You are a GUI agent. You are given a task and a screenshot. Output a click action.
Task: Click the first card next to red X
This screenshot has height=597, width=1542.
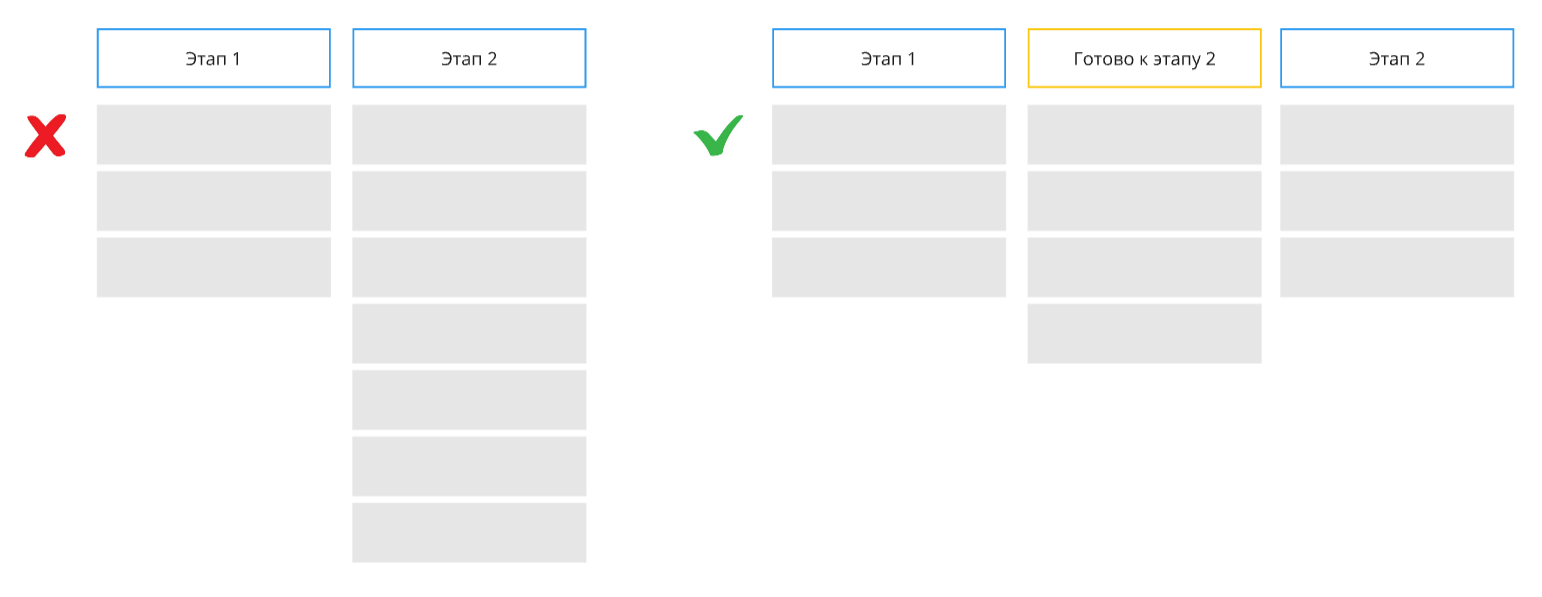click(213, 134)
